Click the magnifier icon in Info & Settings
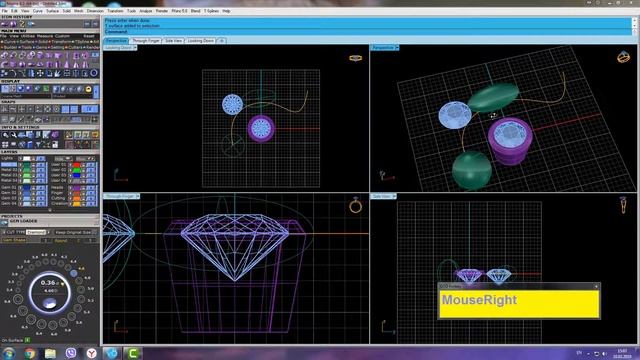The image size is (640, 360). point(5,135)
